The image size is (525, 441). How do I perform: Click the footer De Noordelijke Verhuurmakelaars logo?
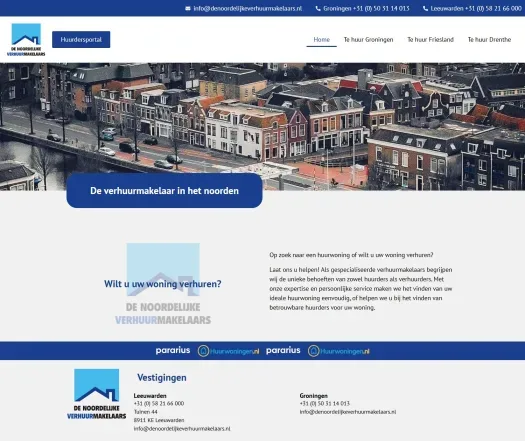coord(96,394)
